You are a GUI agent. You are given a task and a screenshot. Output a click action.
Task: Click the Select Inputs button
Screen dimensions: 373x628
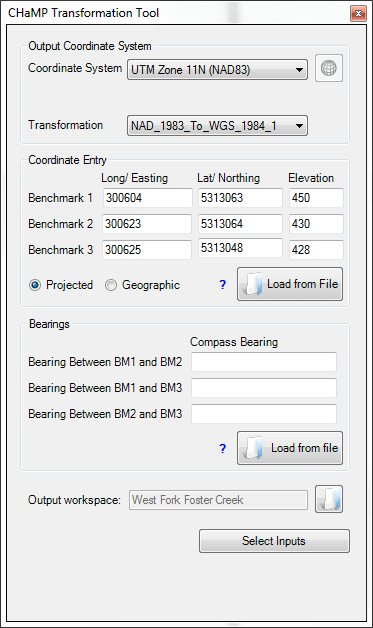274,541
